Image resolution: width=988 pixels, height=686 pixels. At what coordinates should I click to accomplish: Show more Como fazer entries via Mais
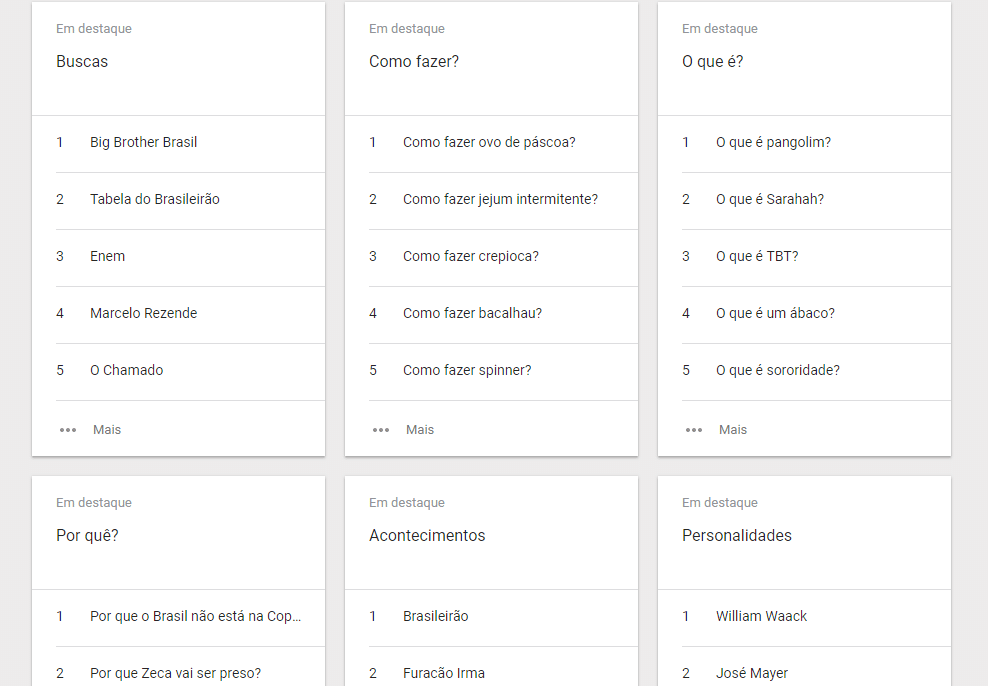420,430
